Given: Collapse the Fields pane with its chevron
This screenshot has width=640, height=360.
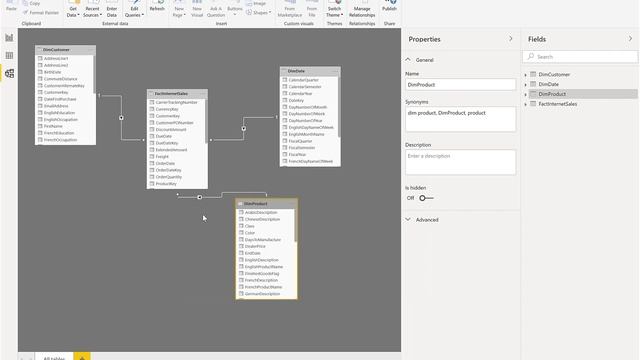Looking at the screenshot, I should 630,39.
